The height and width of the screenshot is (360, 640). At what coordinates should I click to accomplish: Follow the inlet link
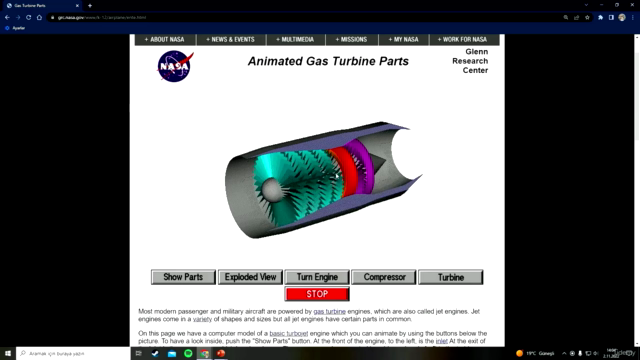click(x=442, y=341)
